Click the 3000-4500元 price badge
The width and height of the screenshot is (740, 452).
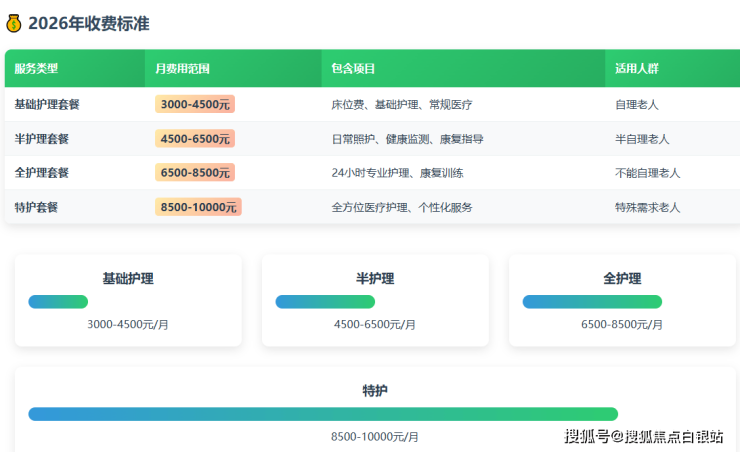click(195, 104)
